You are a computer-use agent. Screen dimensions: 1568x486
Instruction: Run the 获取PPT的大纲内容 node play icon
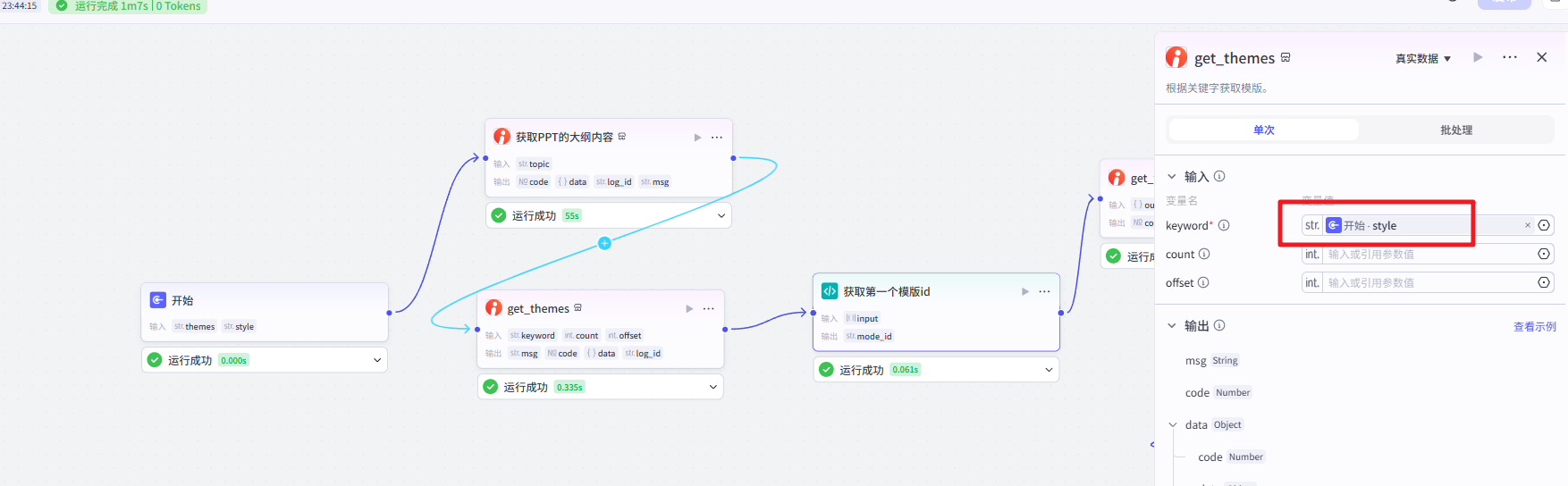click(x=697, y=138)
